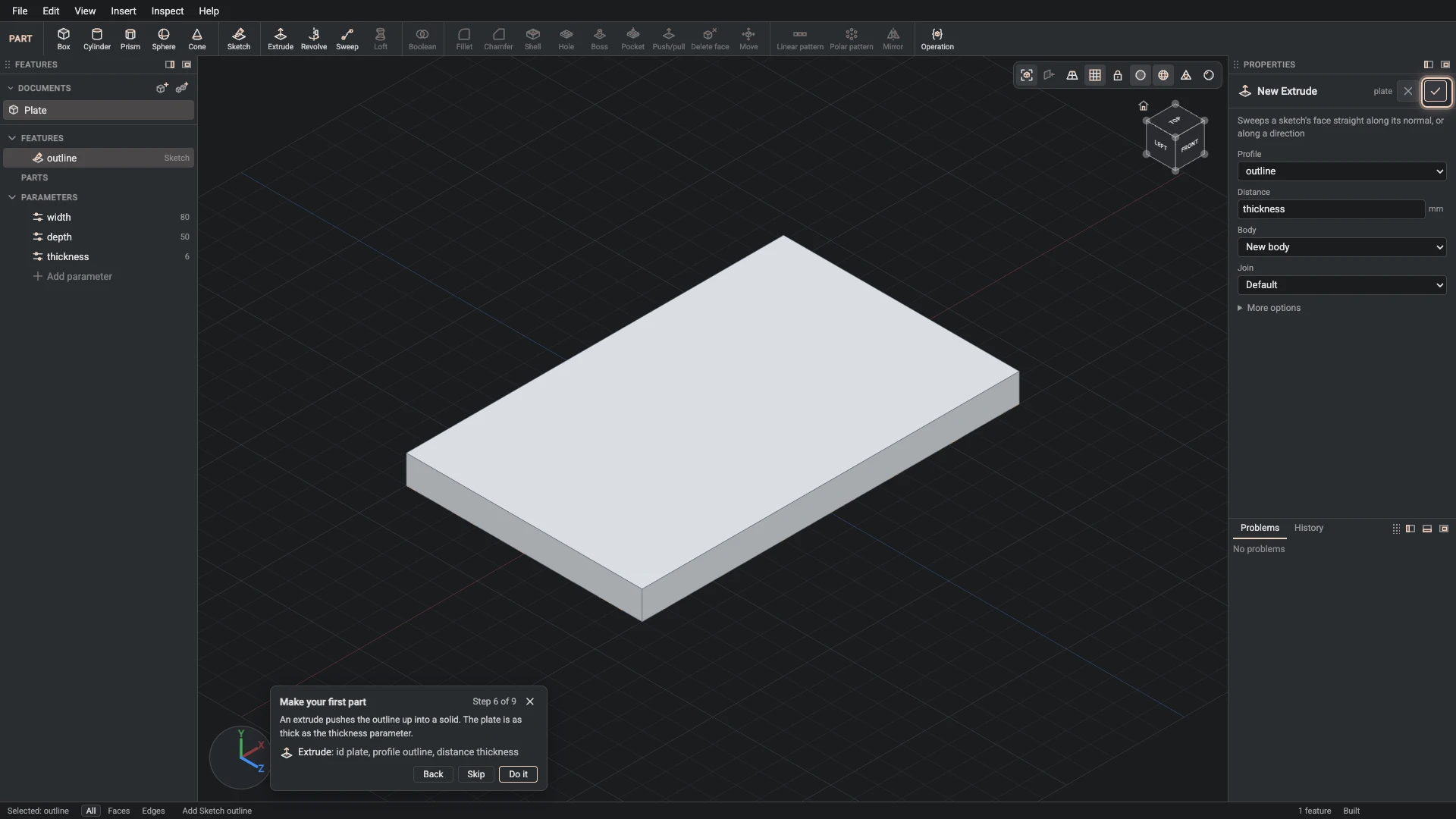Open the File menu
This screenshot has width=1456, height=819.
(x=20, y=11)
